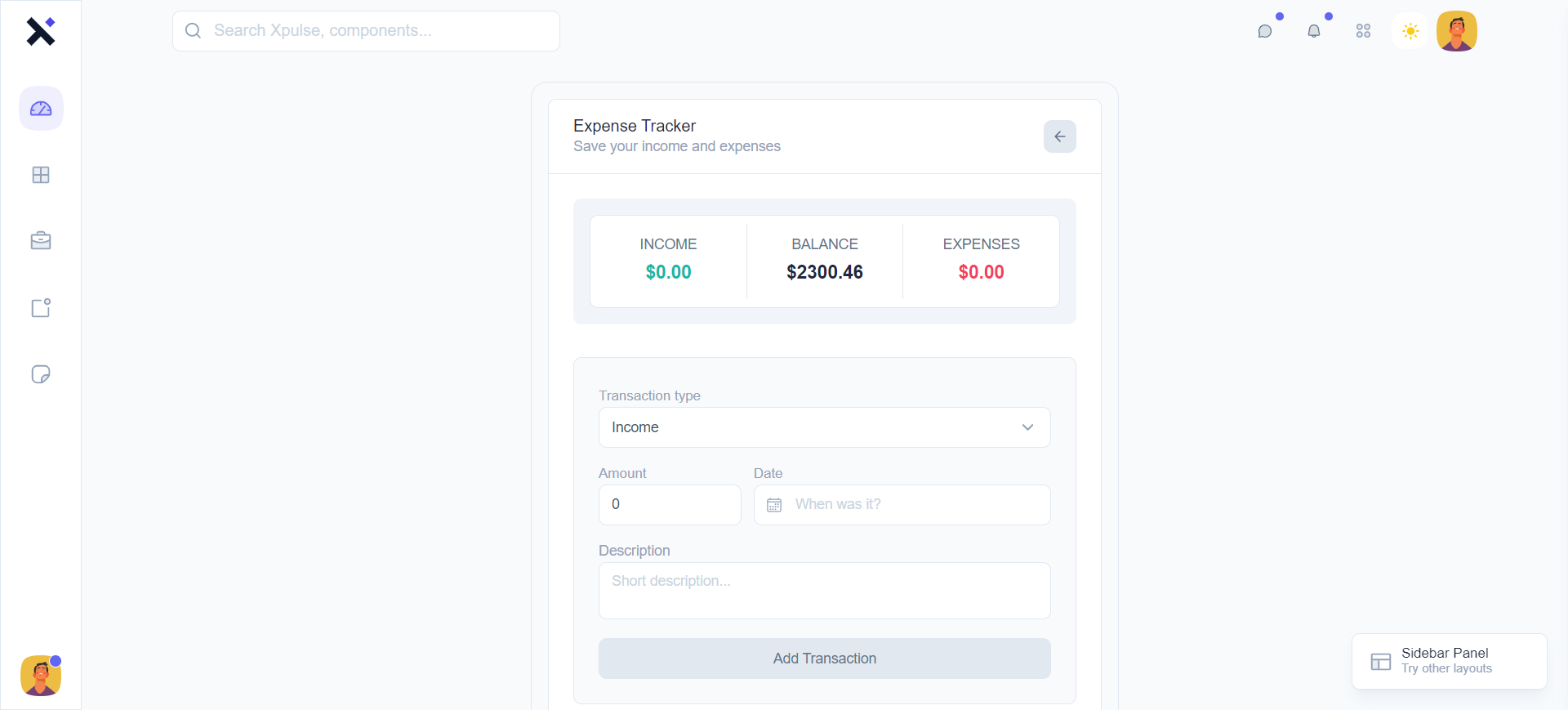The image size is (1568, 710).
Task: Open the chat messages icon
Action: (x=1265, y=31)
